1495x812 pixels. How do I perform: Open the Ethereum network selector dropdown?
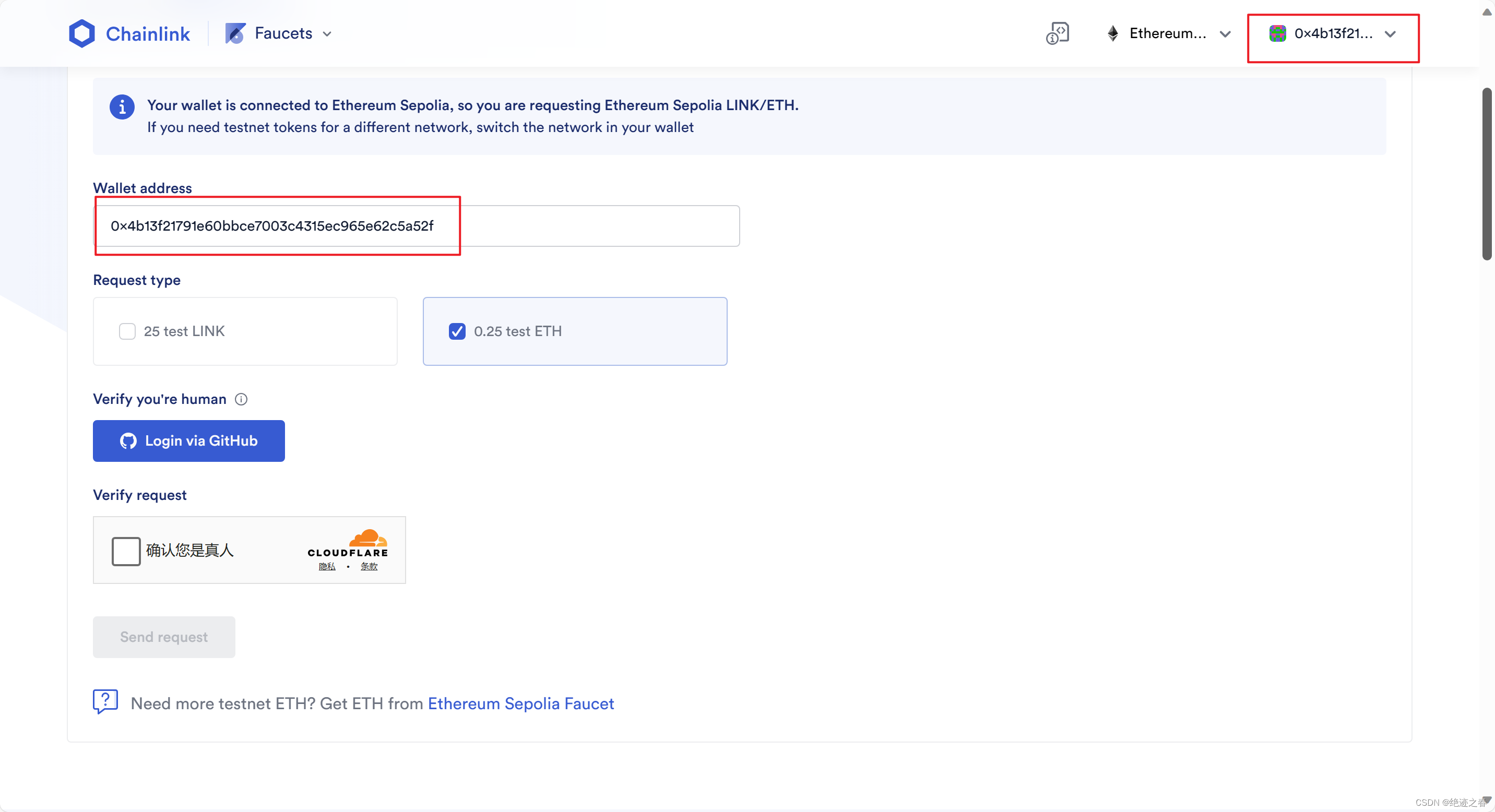tap(1225, 34)
